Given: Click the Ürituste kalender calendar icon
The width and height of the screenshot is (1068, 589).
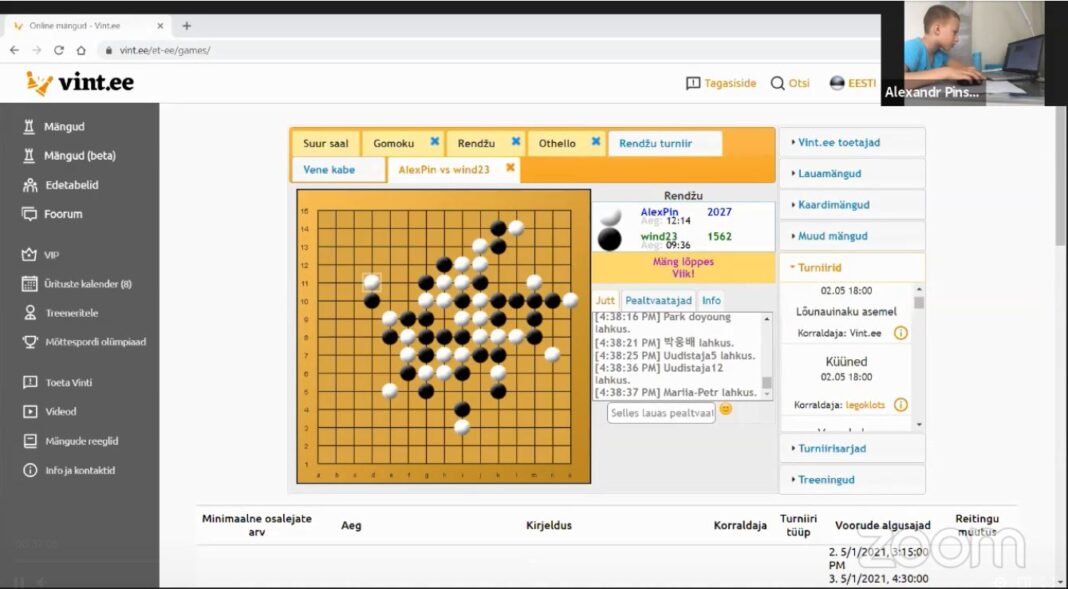Looking at the screenshot, I should tap(29, 283).
